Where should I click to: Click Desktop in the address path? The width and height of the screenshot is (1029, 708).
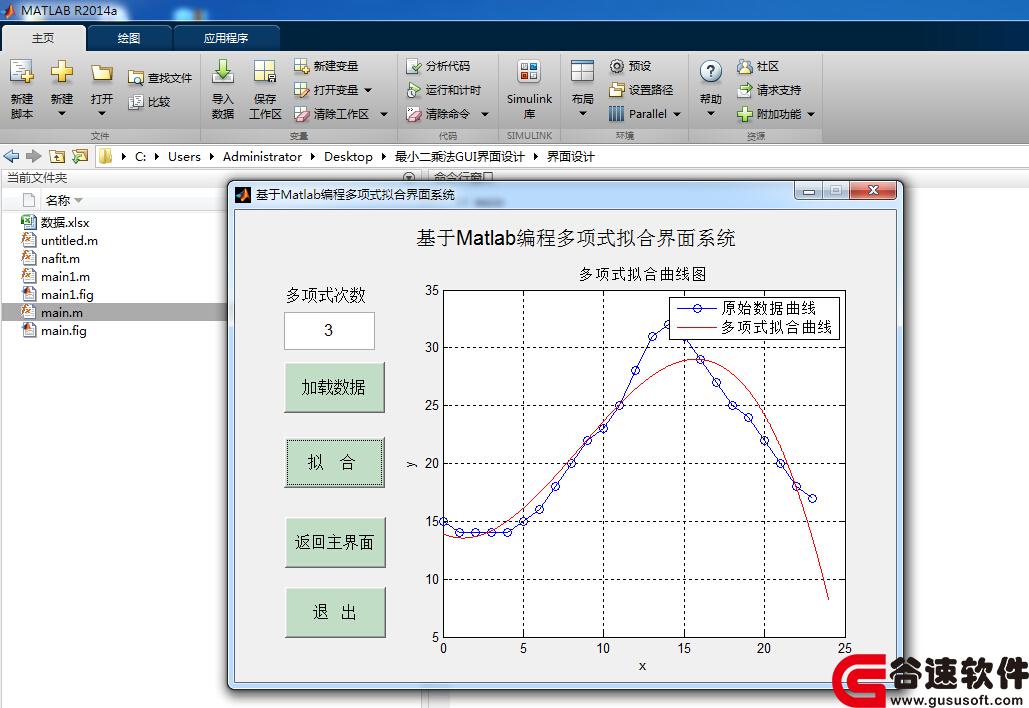tap(348, 156)
